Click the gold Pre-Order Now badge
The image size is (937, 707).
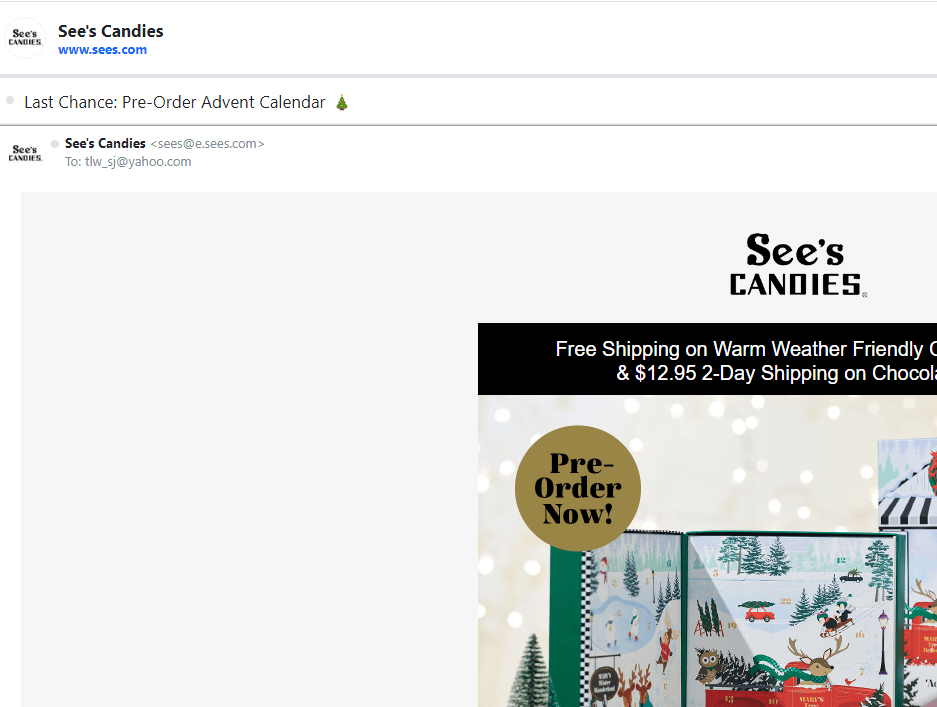(578, 488)
